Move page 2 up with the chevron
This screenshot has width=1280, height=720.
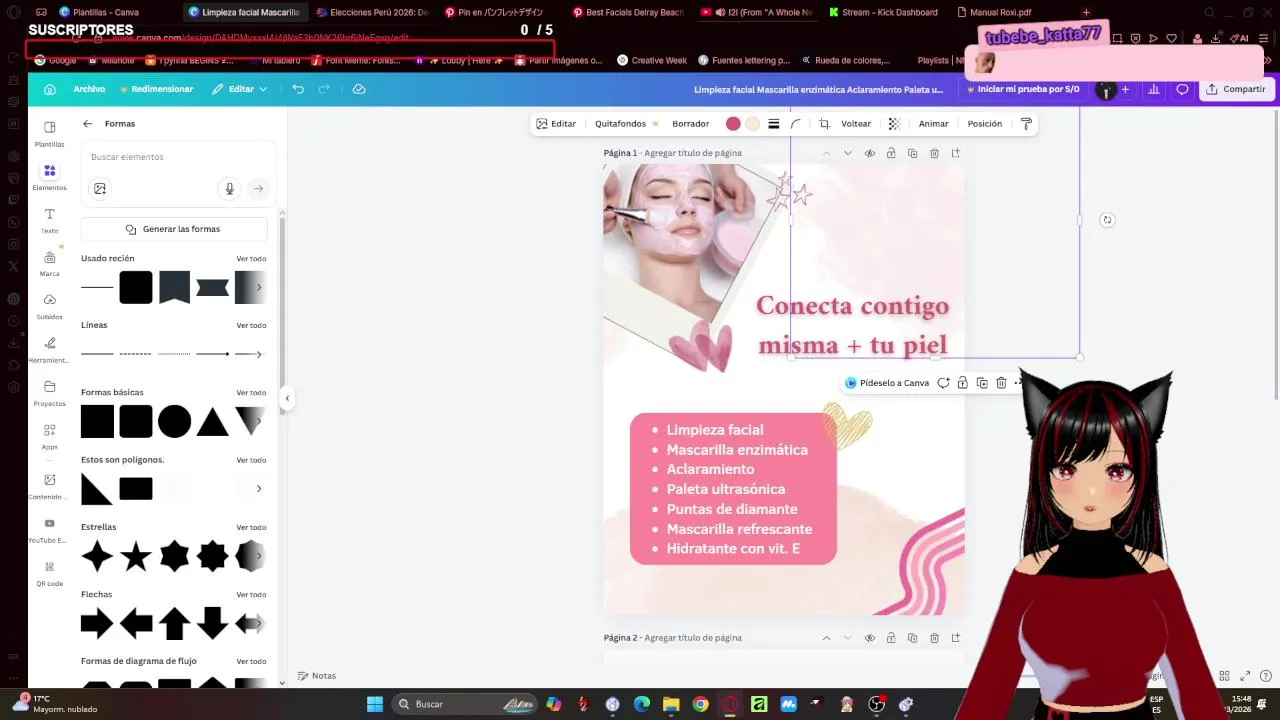826,638
